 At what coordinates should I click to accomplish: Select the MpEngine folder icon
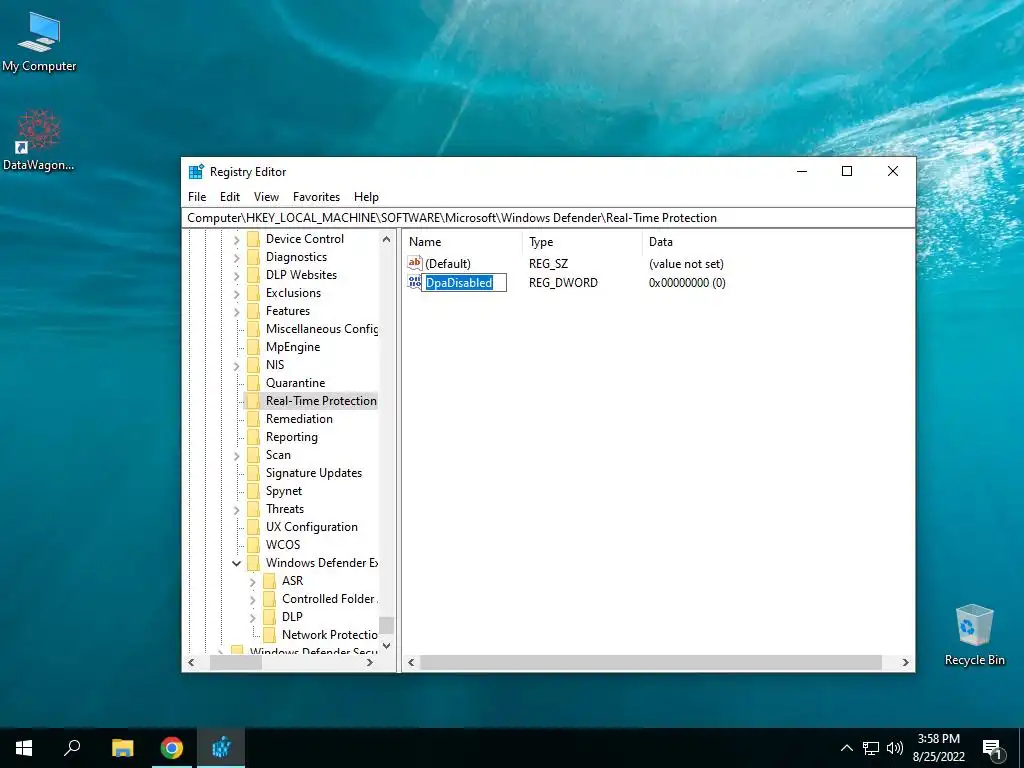point(253,347)
